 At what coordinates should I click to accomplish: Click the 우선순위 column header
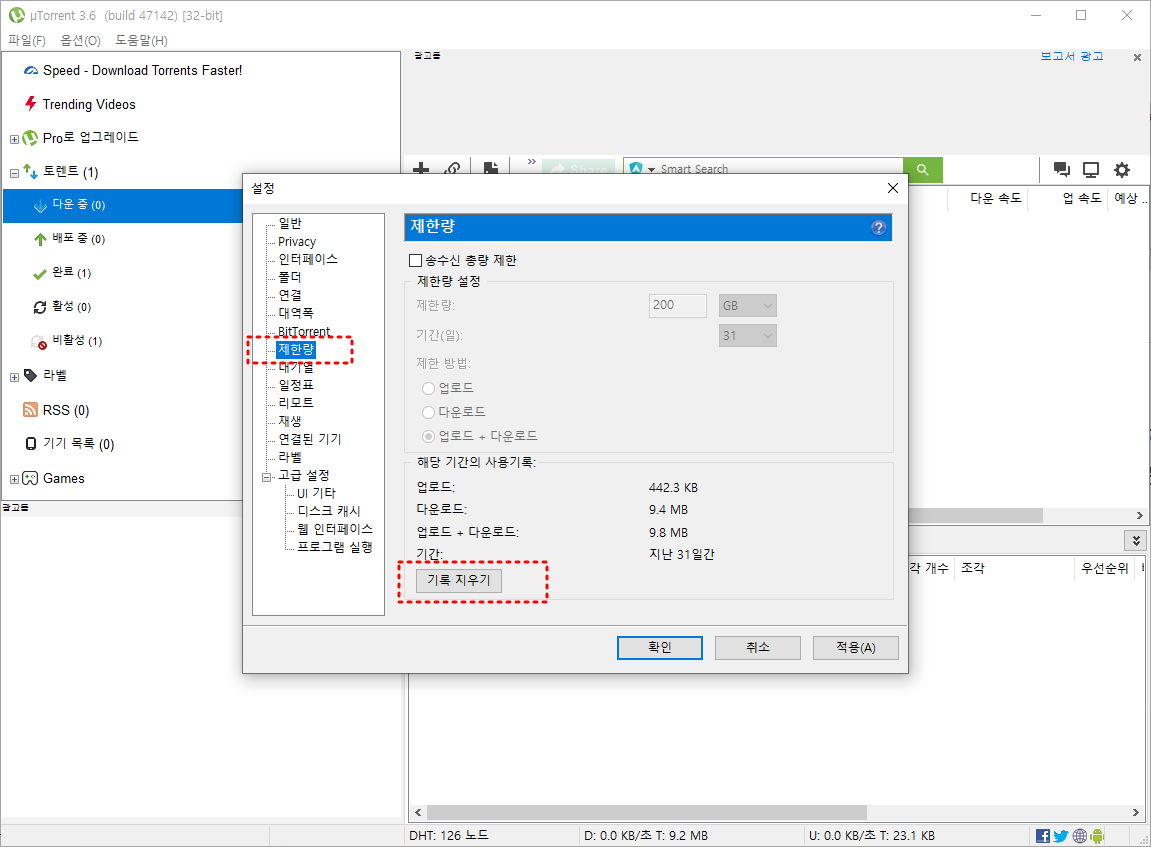click(1105, 568)
